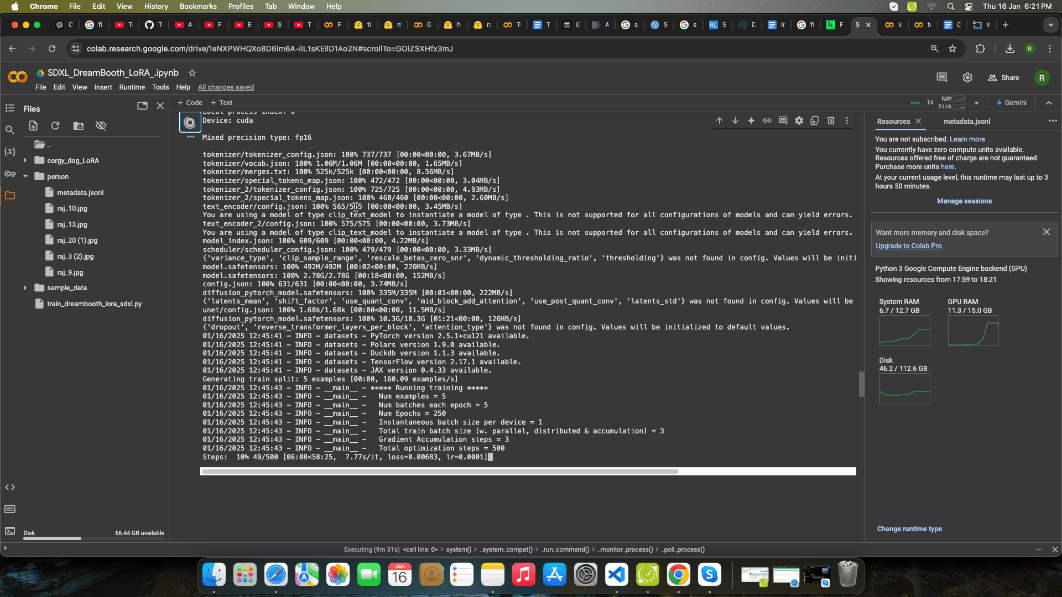Open the Secrets key icon in the sidebar
The image size is (1062, 597).
click(10, 173)
